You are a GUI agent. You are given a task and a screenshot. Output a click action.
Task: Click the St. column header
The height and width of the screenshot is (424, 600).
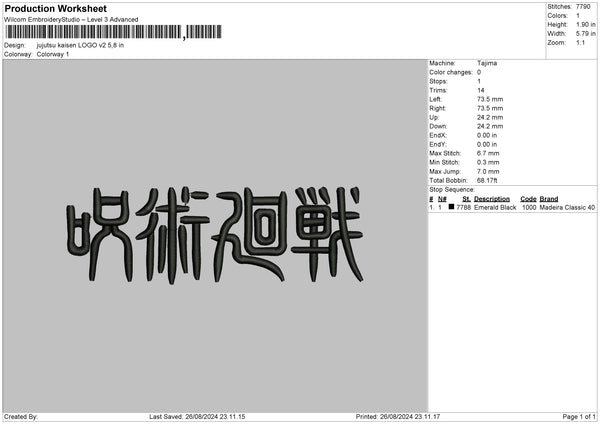(x=466, y=199)
